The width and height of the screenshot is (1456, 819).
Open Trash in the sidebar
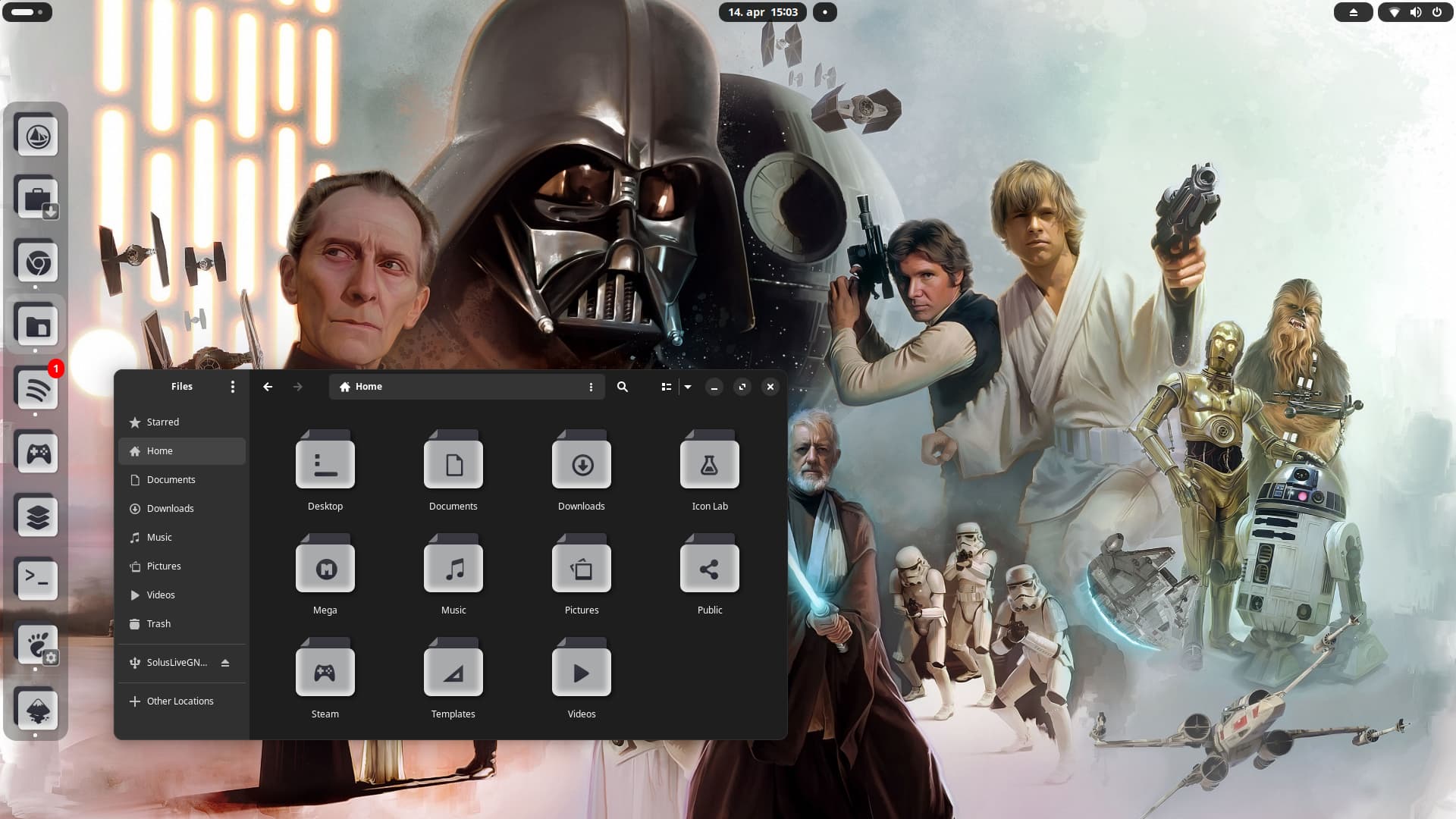coord(182,624)
